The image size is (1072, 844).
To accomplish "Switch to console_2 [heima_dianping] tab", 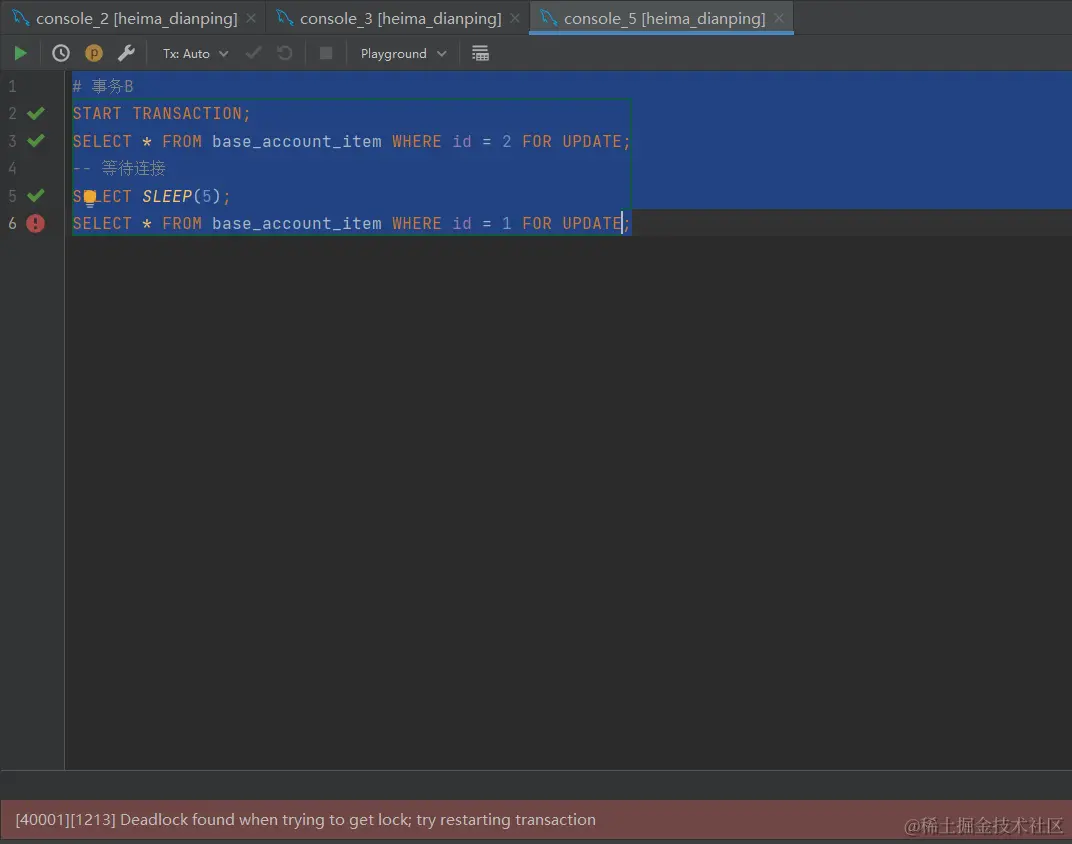I will click(136, 18).
